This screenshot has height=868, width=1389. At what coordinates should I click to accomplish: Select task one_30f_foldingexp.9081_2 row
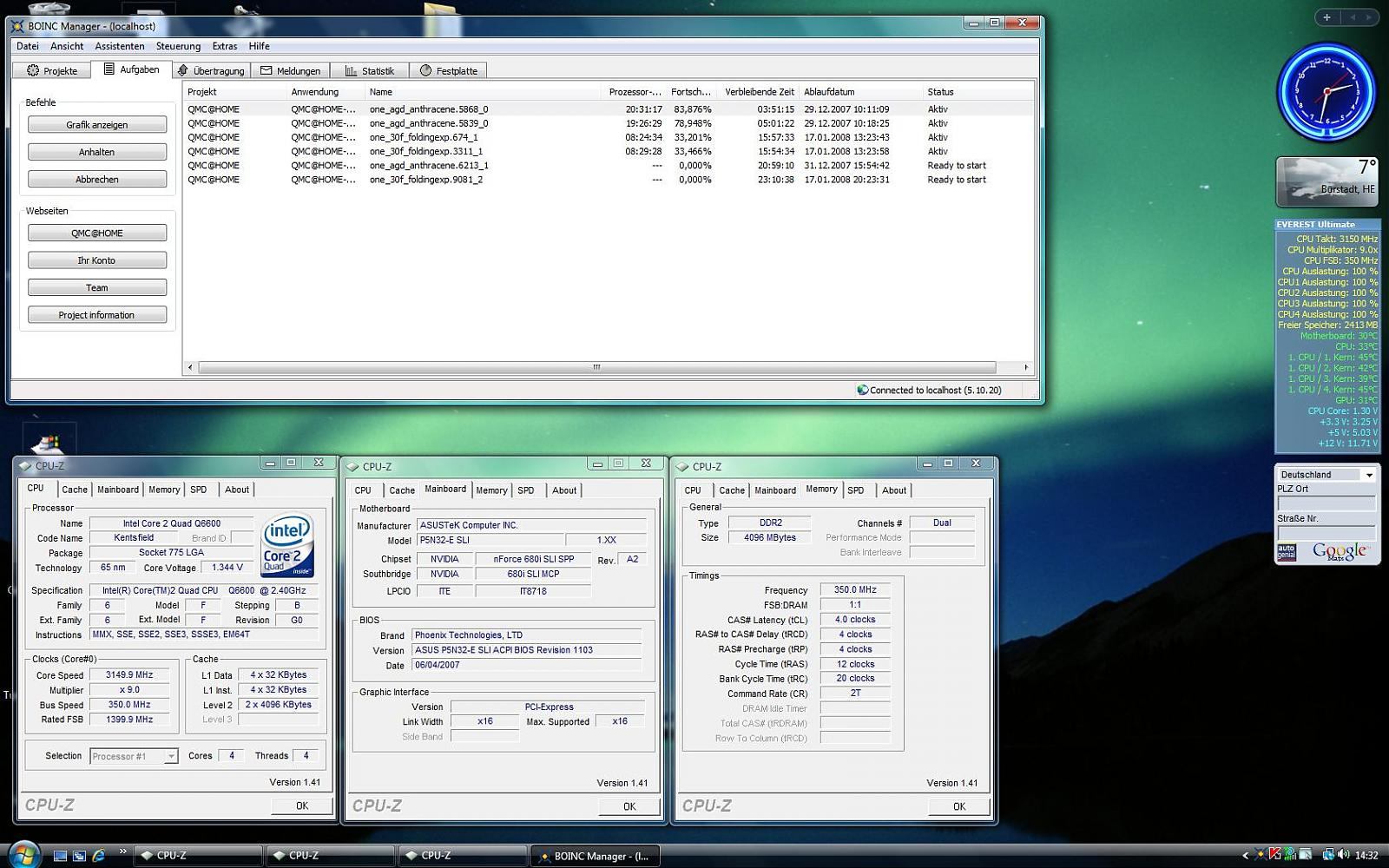[608, 180]
